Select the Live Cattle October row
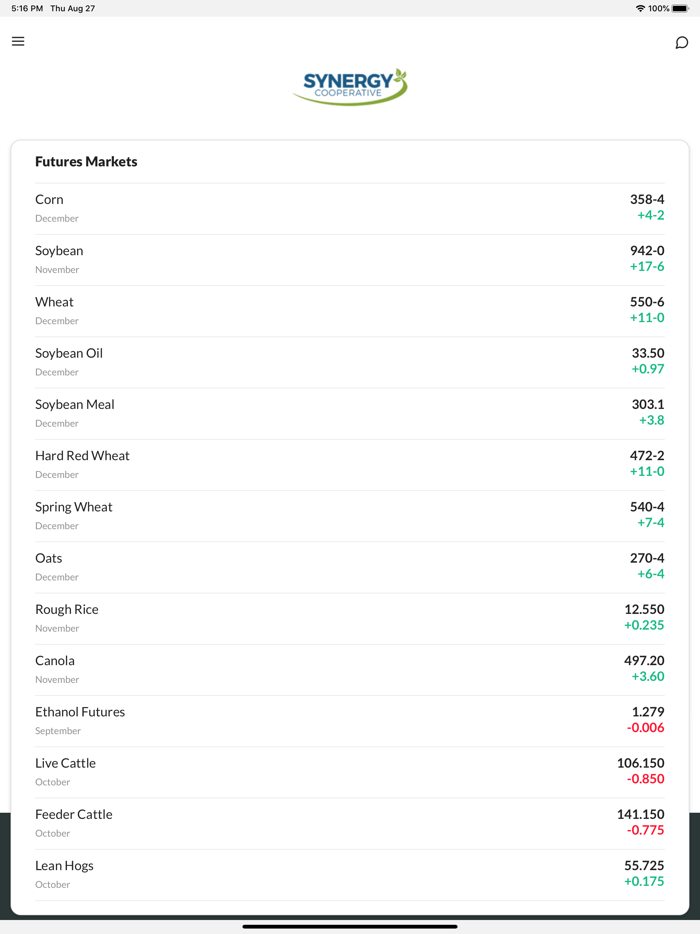The height and width of the screenshot is (934, 700). click(x=349, y=771)
